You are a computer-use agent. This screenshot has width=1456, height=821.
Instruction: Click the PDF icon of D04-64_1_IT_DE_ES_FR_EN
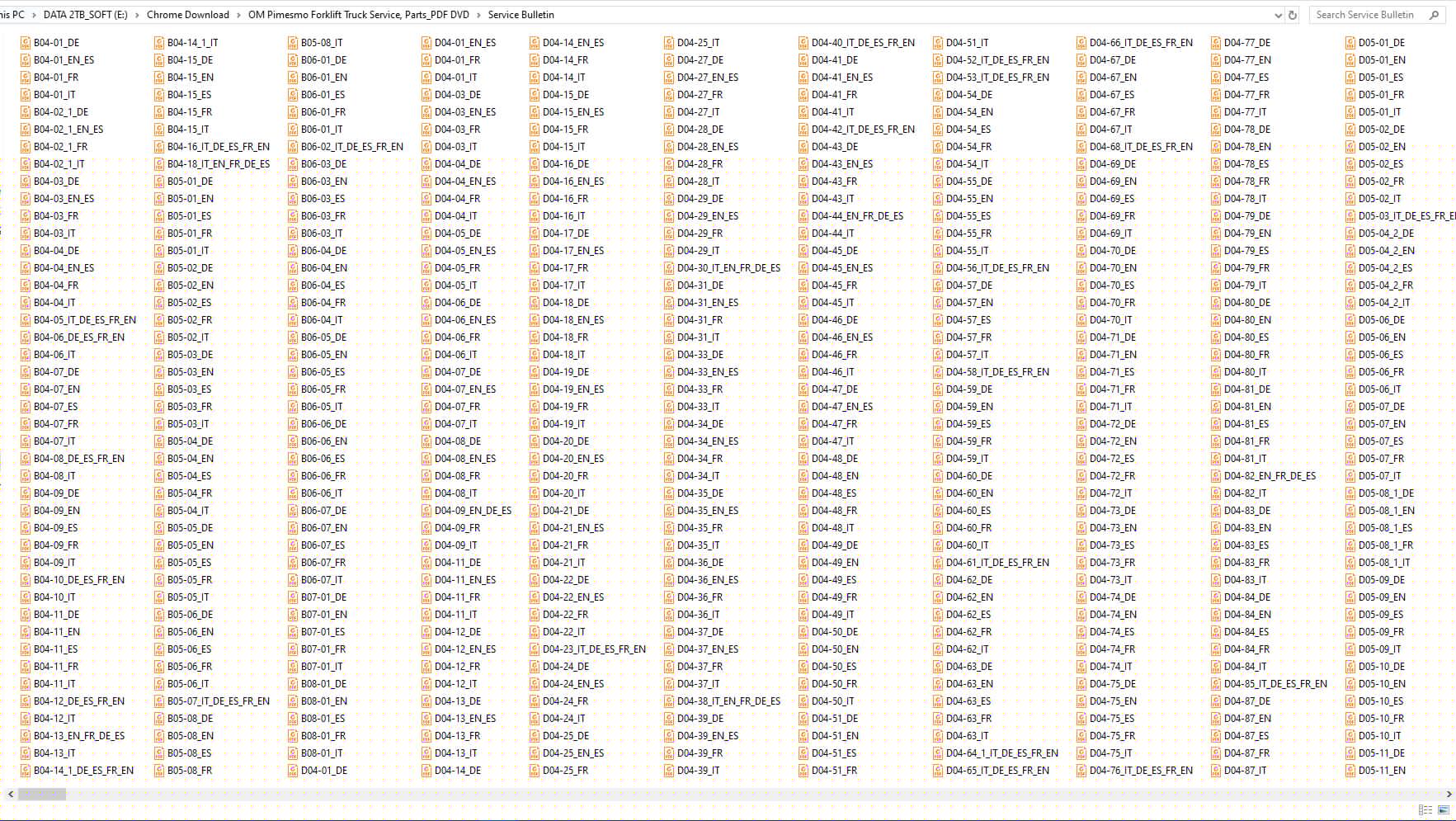[938, 753]
